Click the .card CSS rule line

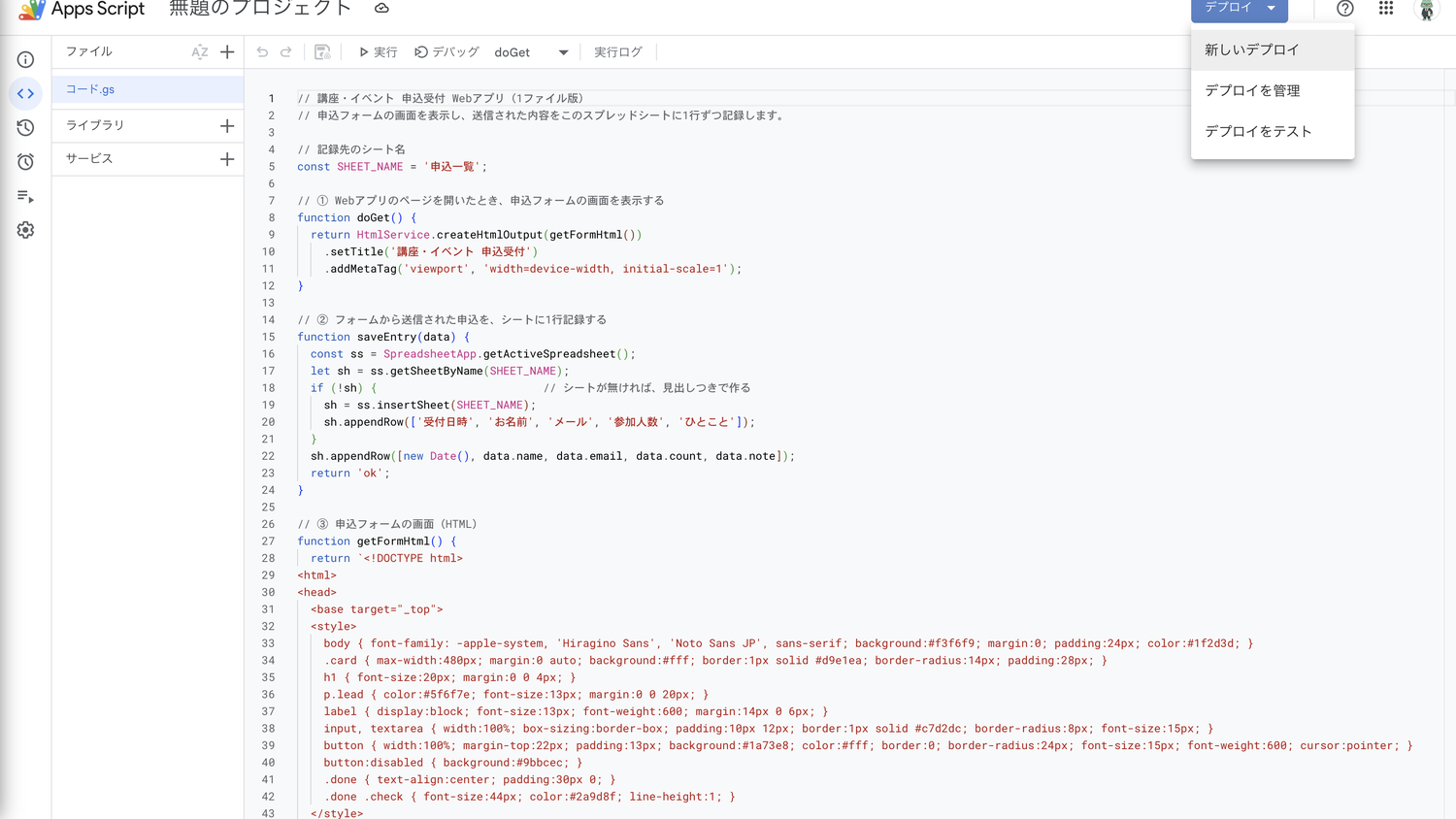715,661
